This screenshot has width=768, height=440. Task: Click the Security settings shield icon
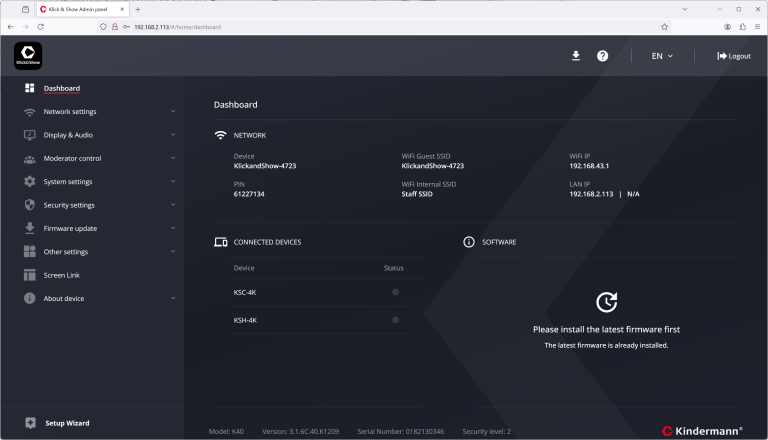pyautogui.click(x=30, y=205)
